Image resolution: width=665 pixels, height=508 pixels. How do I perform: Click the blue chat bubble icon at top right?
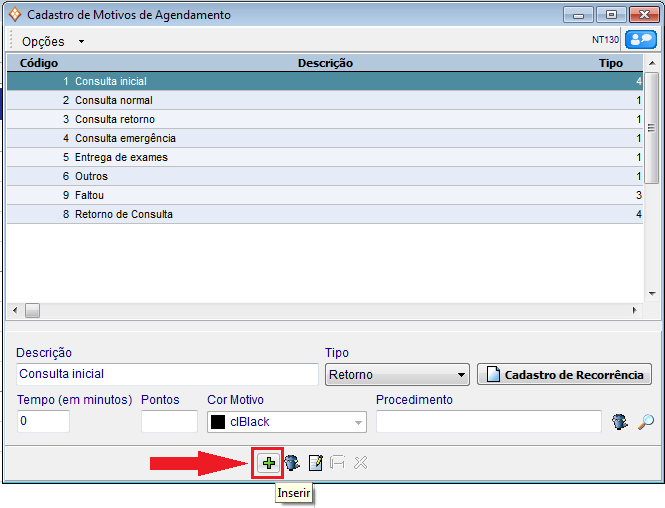[640, 40]
